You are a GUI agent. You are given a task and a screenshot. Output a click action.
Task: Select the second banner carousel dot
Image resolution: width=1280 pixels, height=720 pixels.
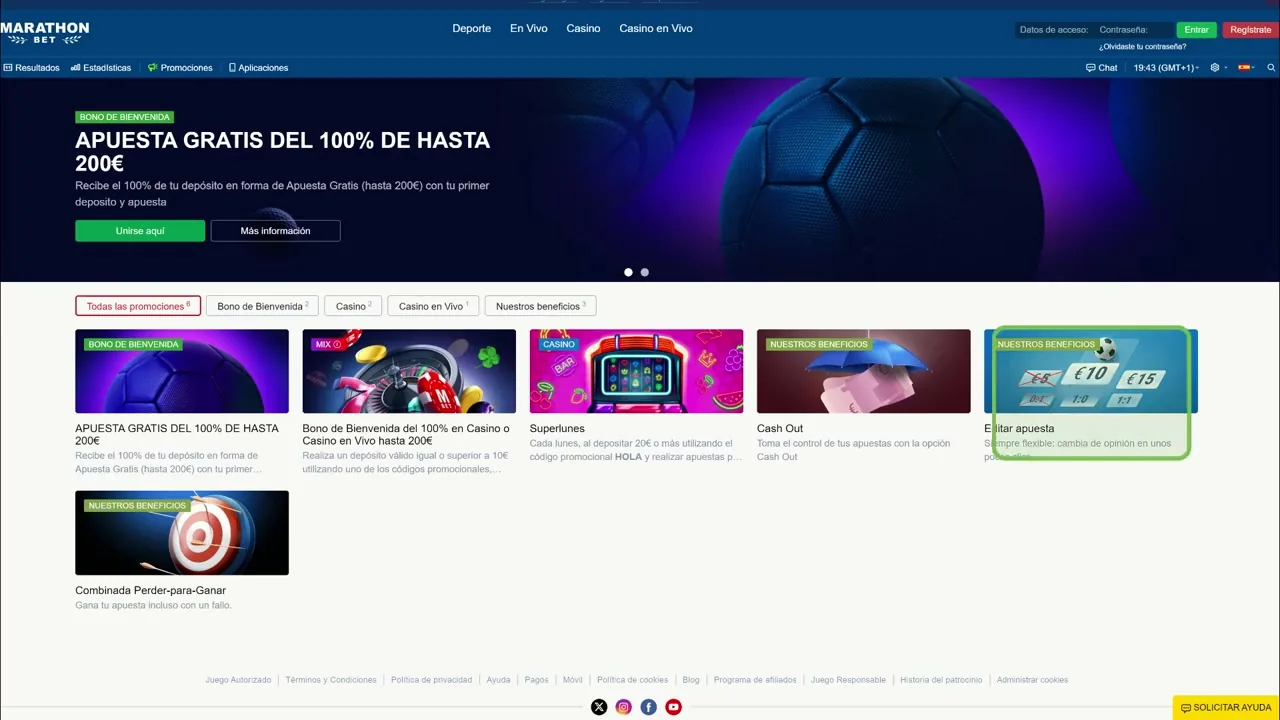click(x=644, y=272)
